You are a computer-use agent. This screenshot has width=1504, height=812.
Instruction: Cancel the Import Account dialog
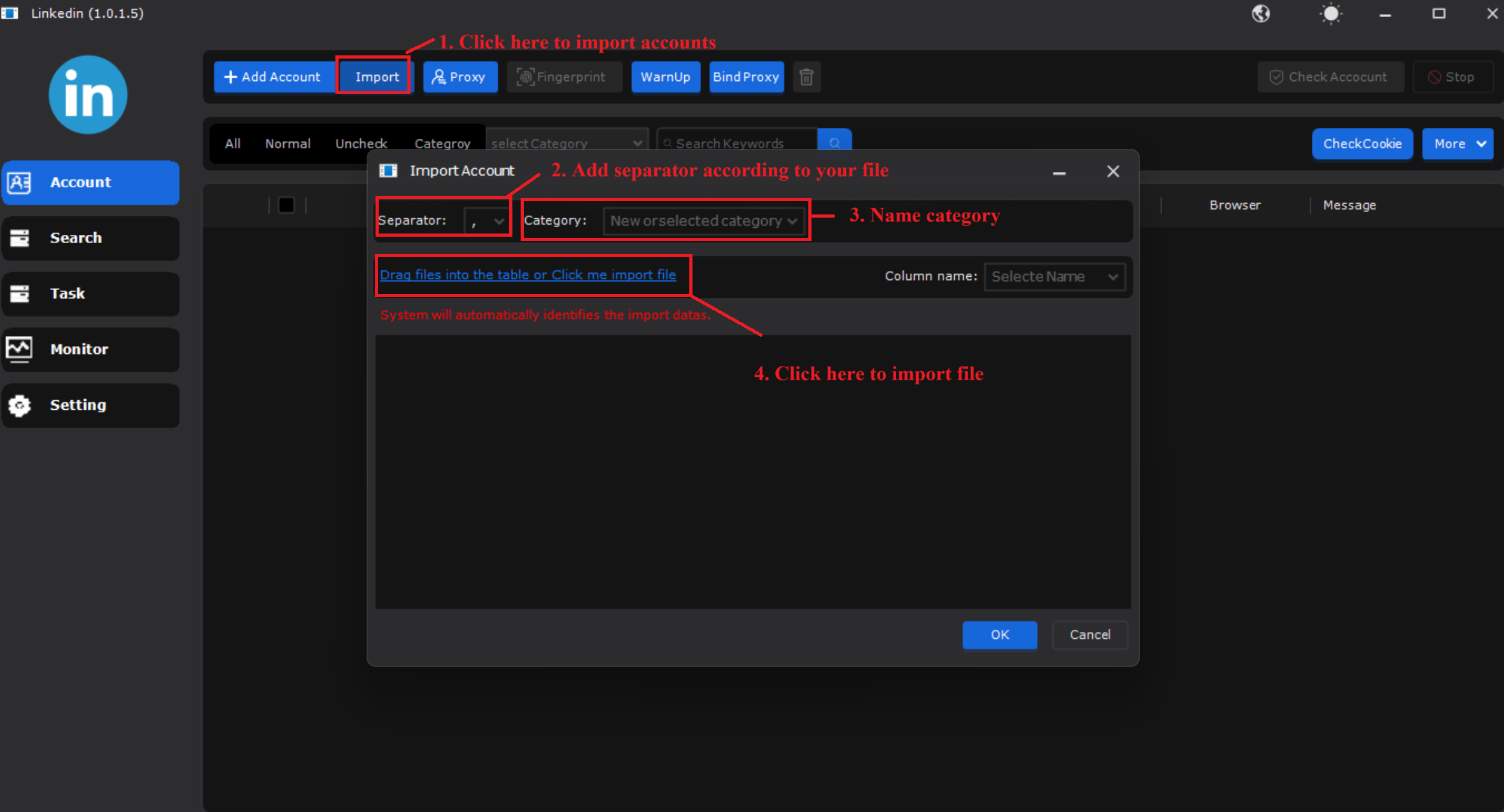1090,634
